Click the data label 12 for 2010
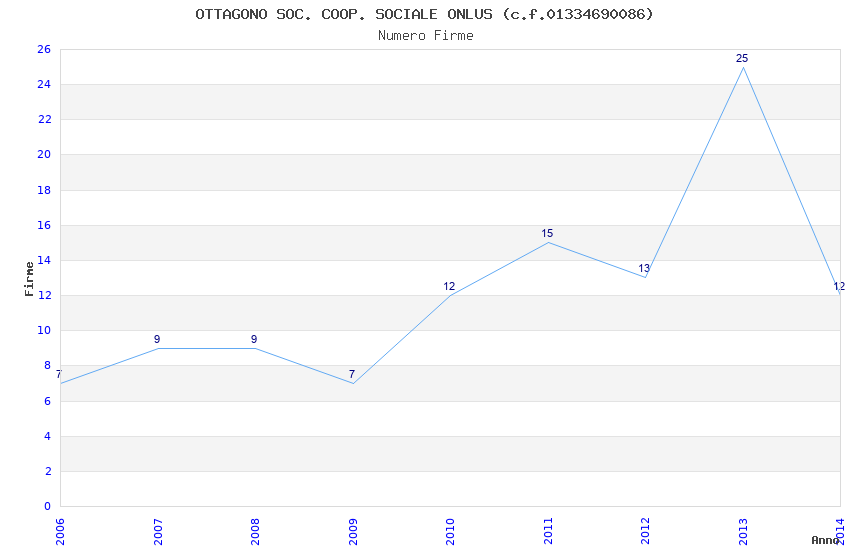Image resolution: width=850 pixels, height=550 pixels. pos(449,287)
